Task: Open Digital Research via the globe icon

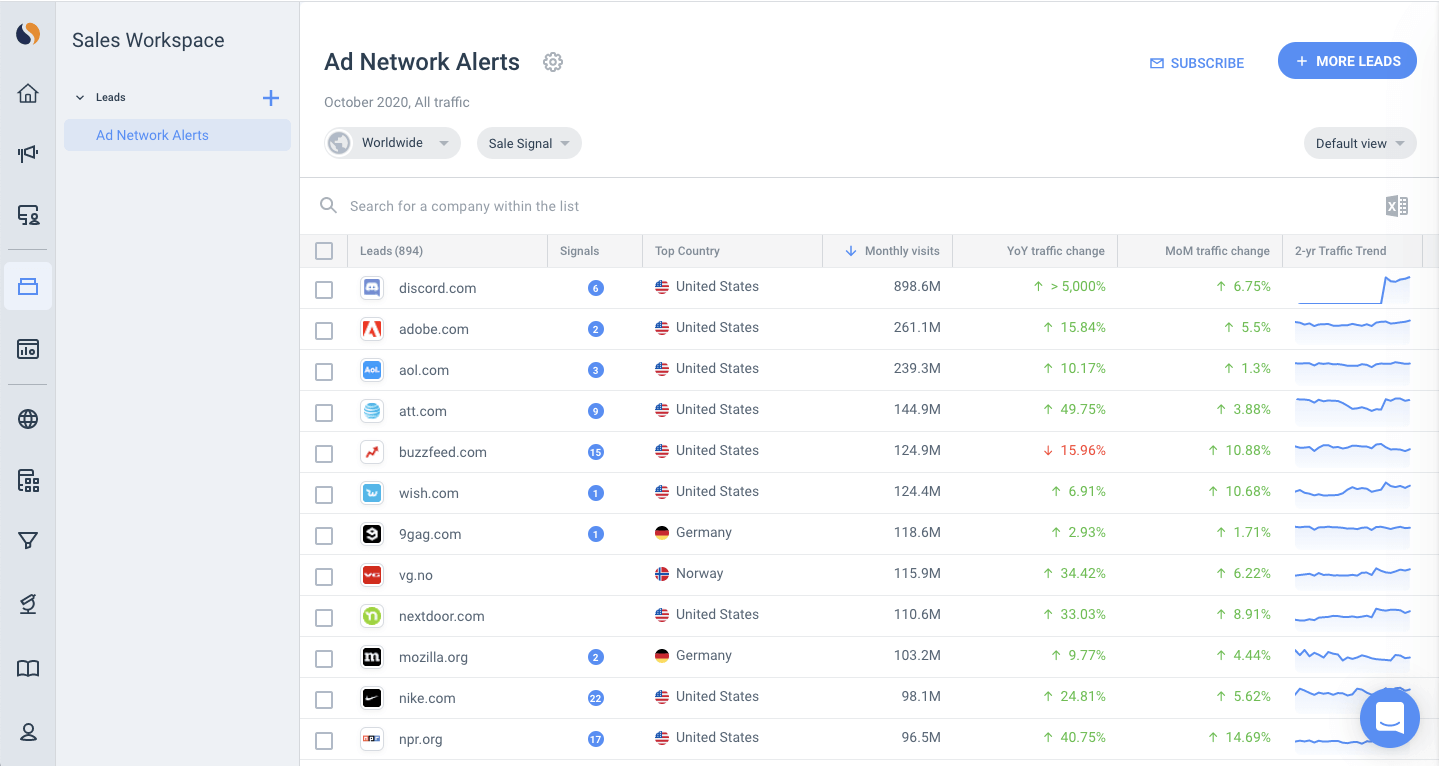Action: [27, 419]
